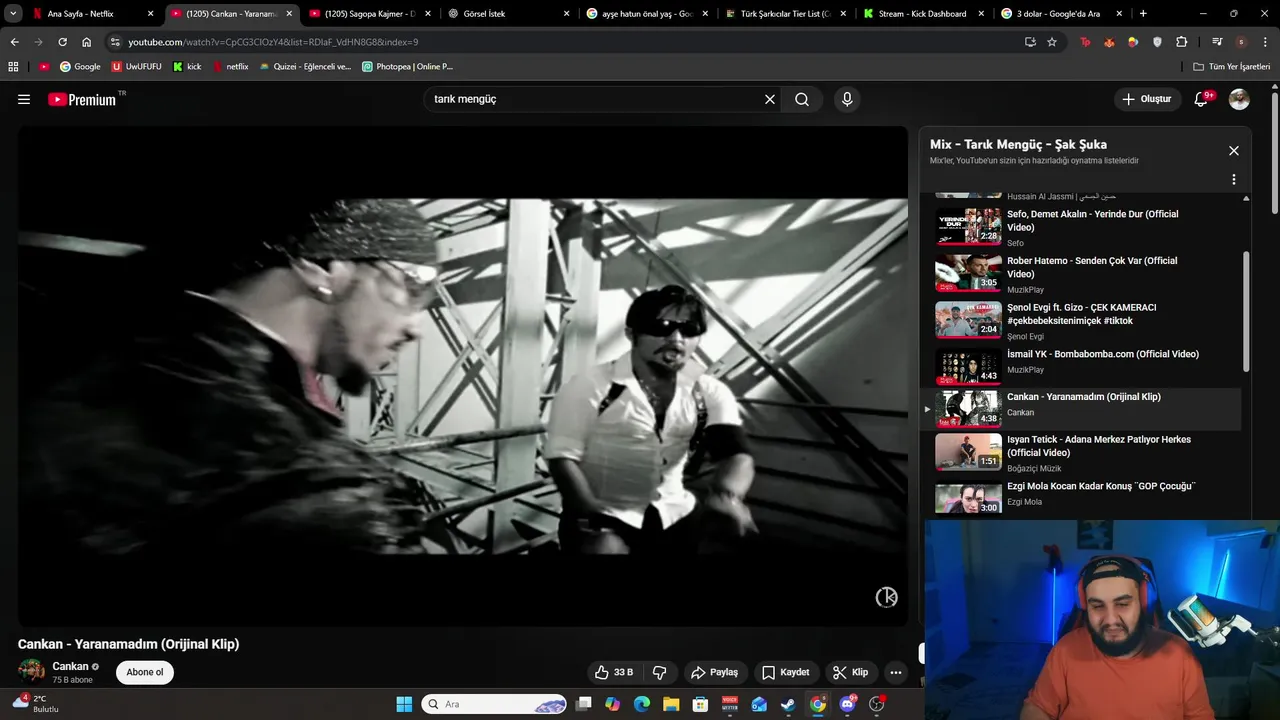This screenshot has height=720, width=1280.
Task: Click the playlist panel scrollbar
Action: tap(1246, 310)
